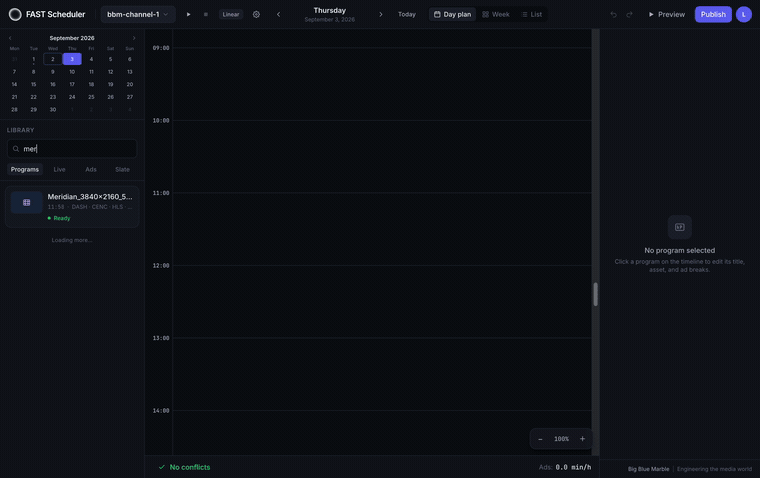Select September 6 in the calendar
760x478 pixels.
click(129, 59)
